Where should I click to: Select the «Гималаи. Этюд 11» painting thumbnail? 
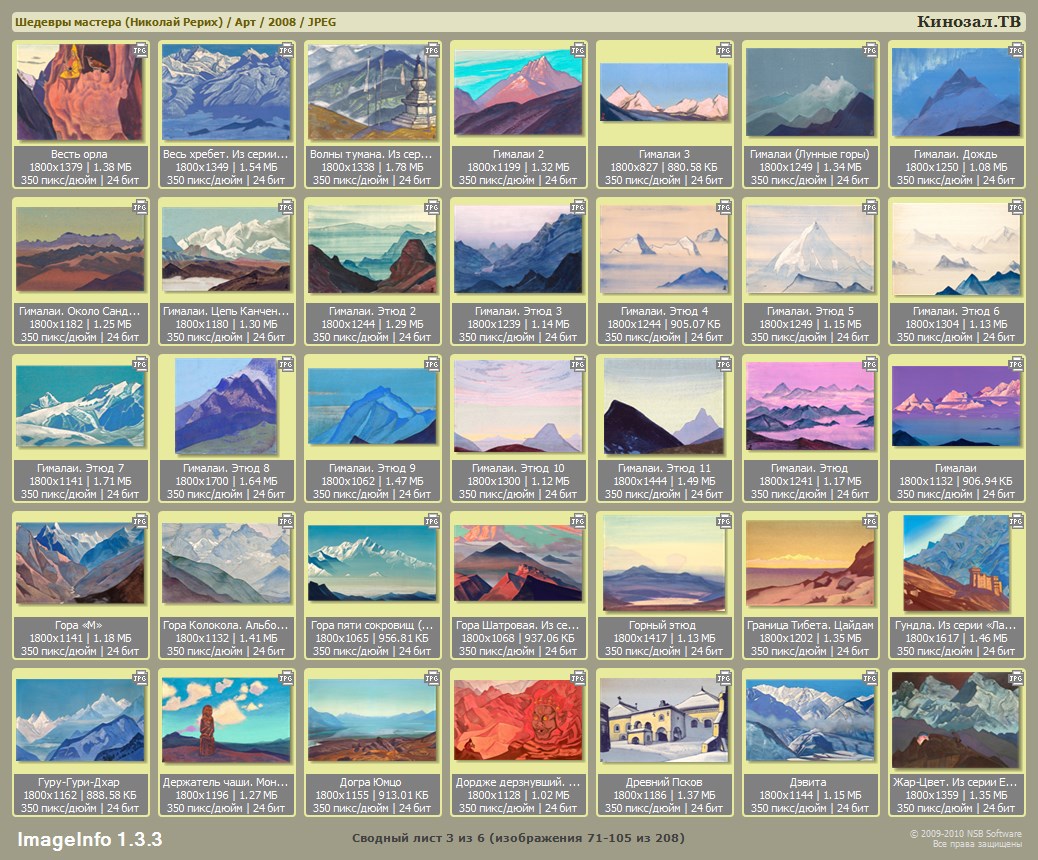coord(664,406)
